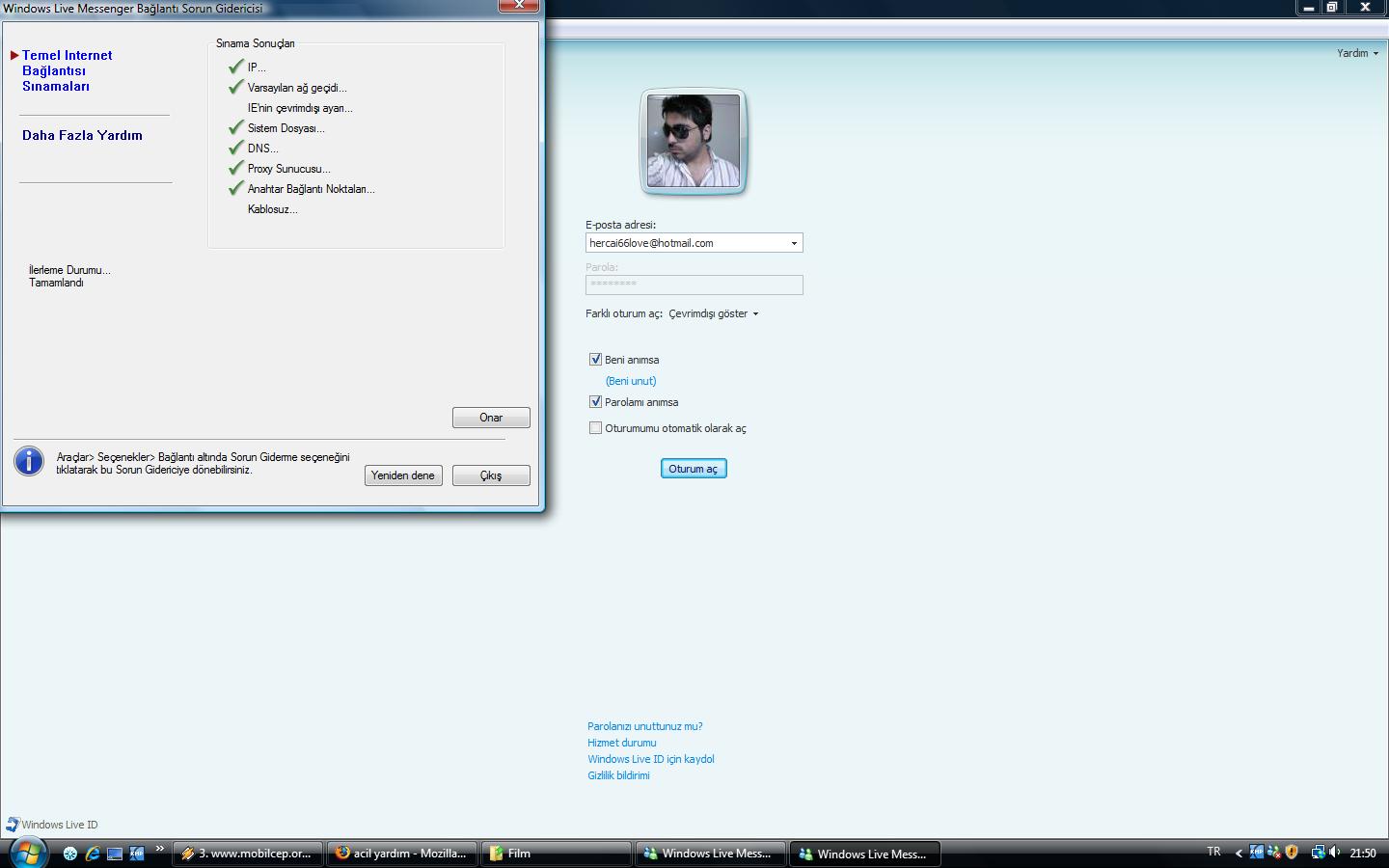
Task: Click the profile display picture
Action: click(x=694, y=141)
